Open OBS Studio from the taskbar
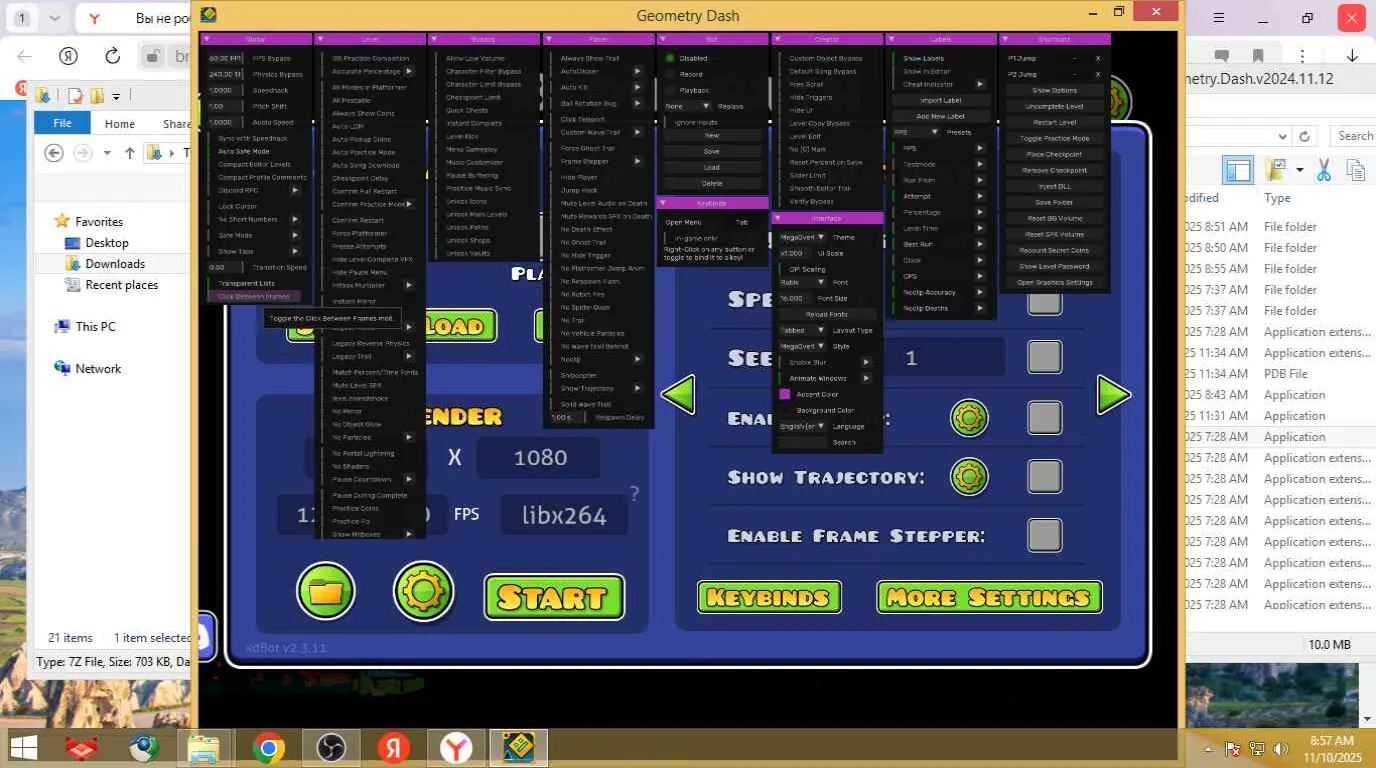1376x768 pixels. [330, 748]
